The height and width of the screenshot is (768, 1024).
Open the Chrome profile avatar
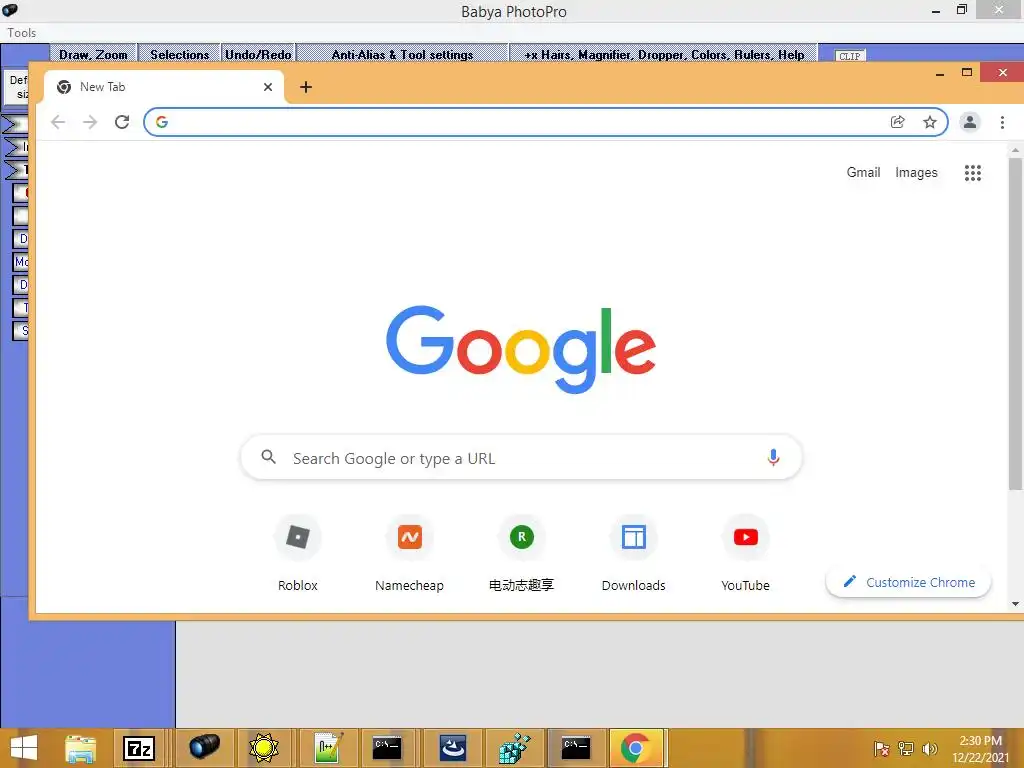(x=969, y=122)
